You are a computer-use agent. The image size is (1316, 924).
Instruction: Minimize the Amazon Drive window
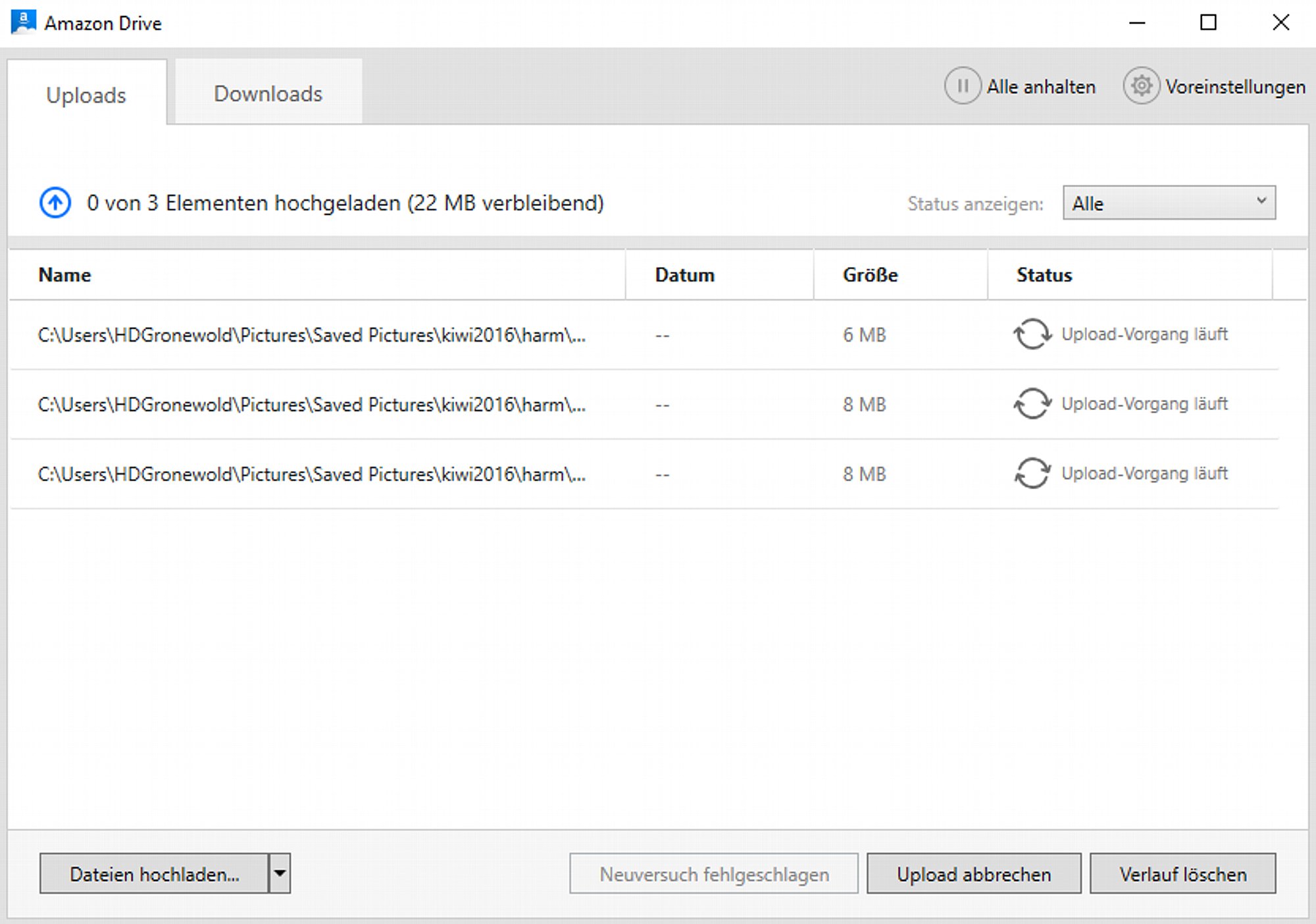pyautogui.click(x=1137, y=22)
